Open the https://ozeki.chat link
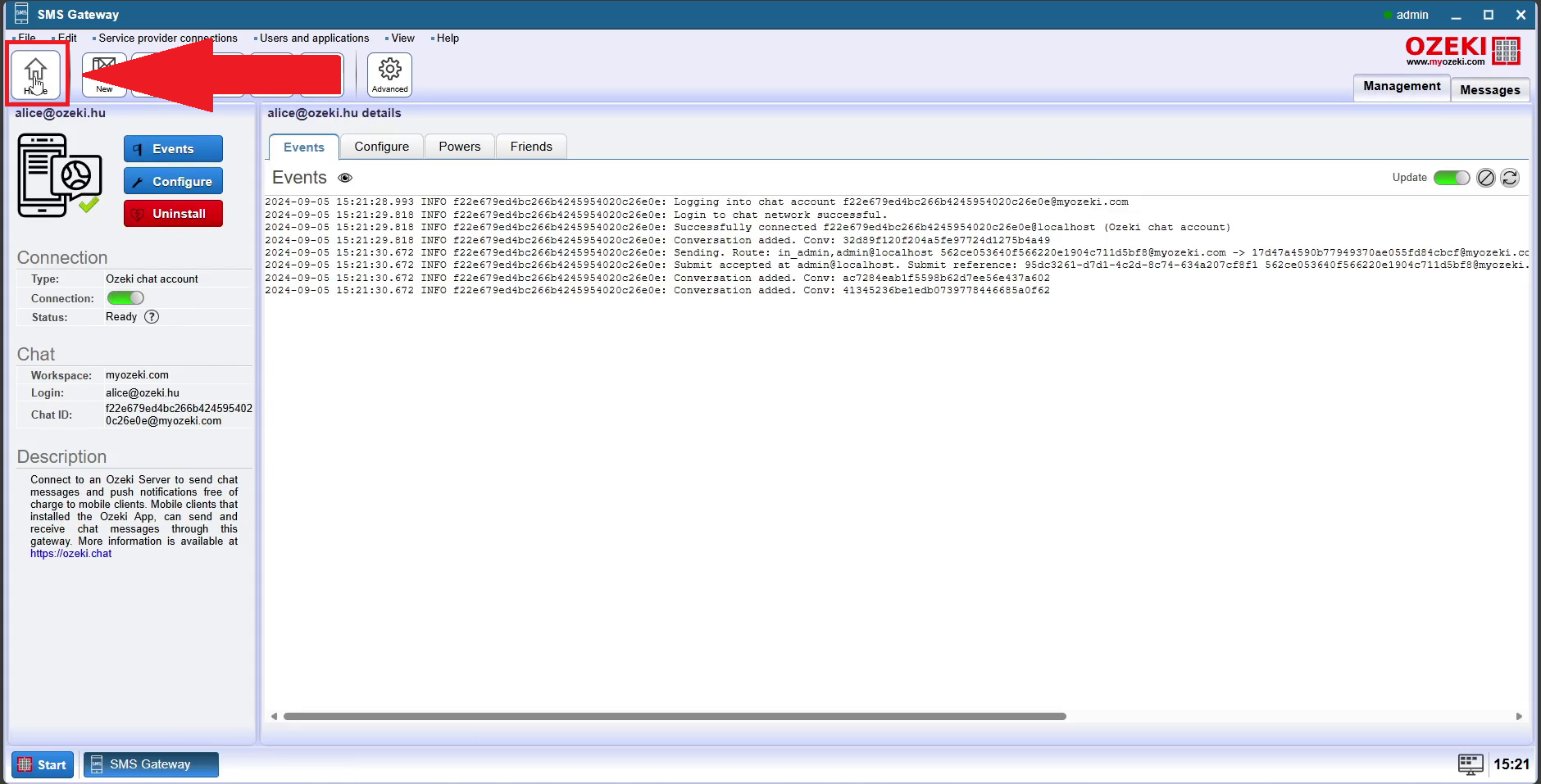Viewport: 1541px width, 784px height. (71, 554)
